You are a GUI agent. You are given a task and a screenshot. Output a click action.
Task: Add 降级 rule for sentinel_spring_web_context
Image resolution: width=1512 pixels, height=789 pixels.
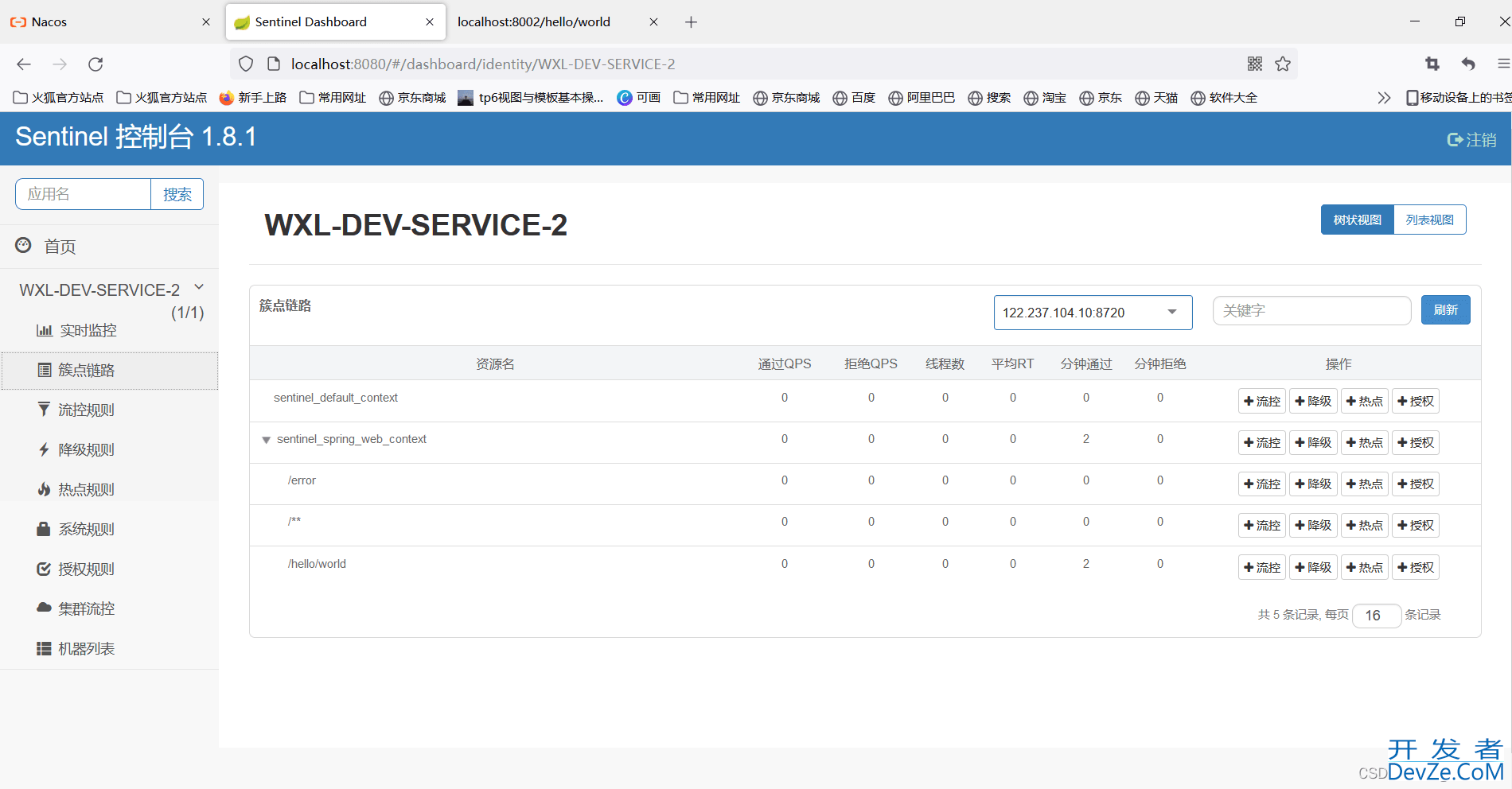tap(1313, 443)
